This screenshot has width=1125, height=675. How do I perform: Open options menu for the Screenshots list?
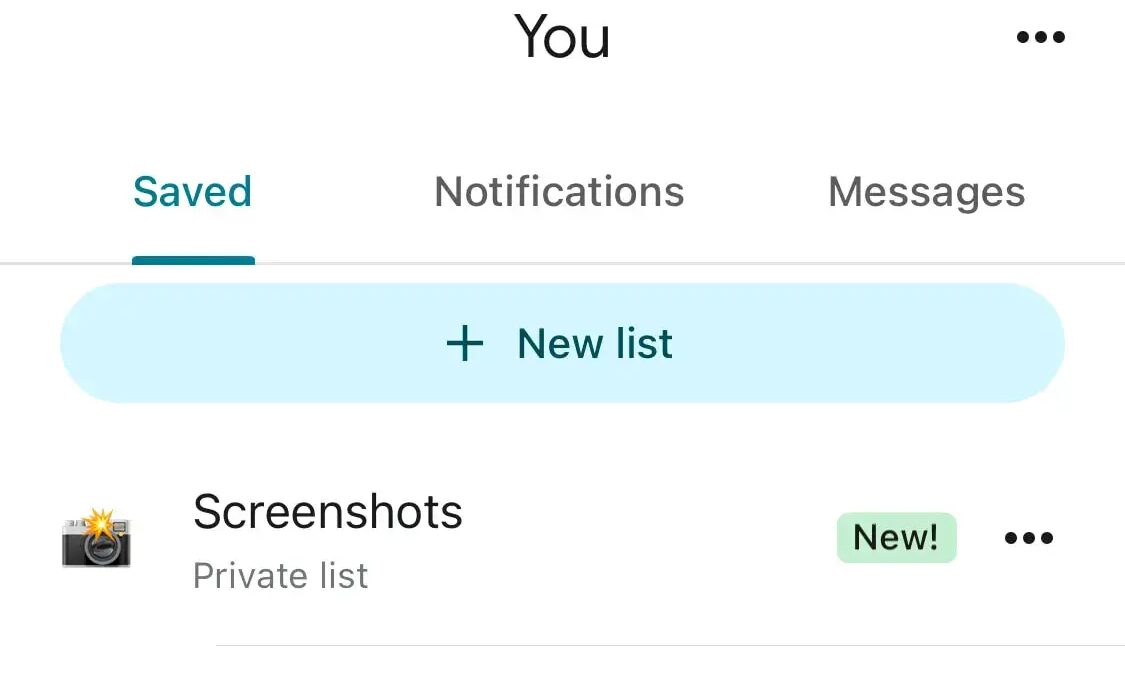tap(1028, 537)
